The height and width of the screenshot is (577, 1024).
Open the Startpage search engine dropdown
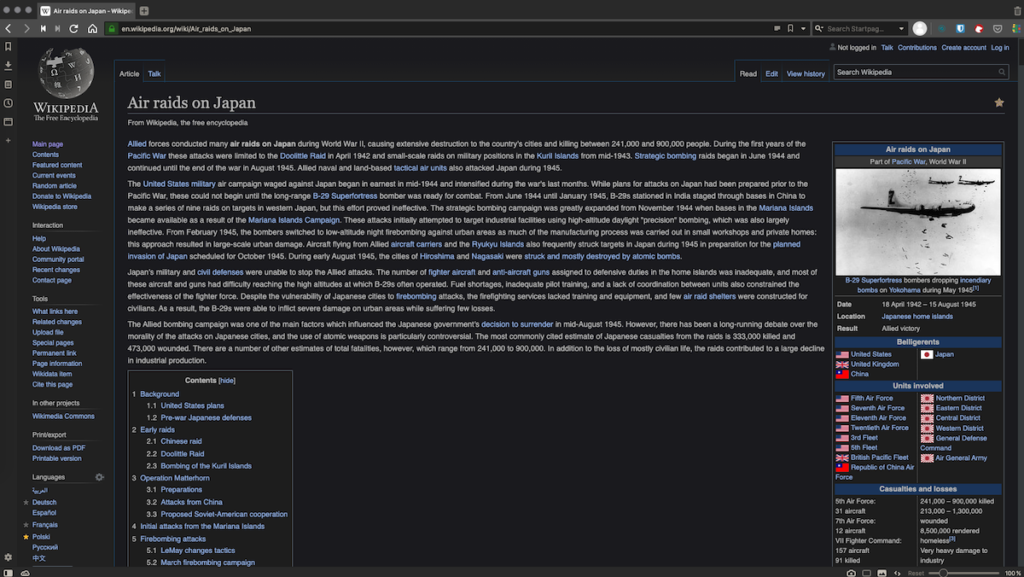[819, 29]
